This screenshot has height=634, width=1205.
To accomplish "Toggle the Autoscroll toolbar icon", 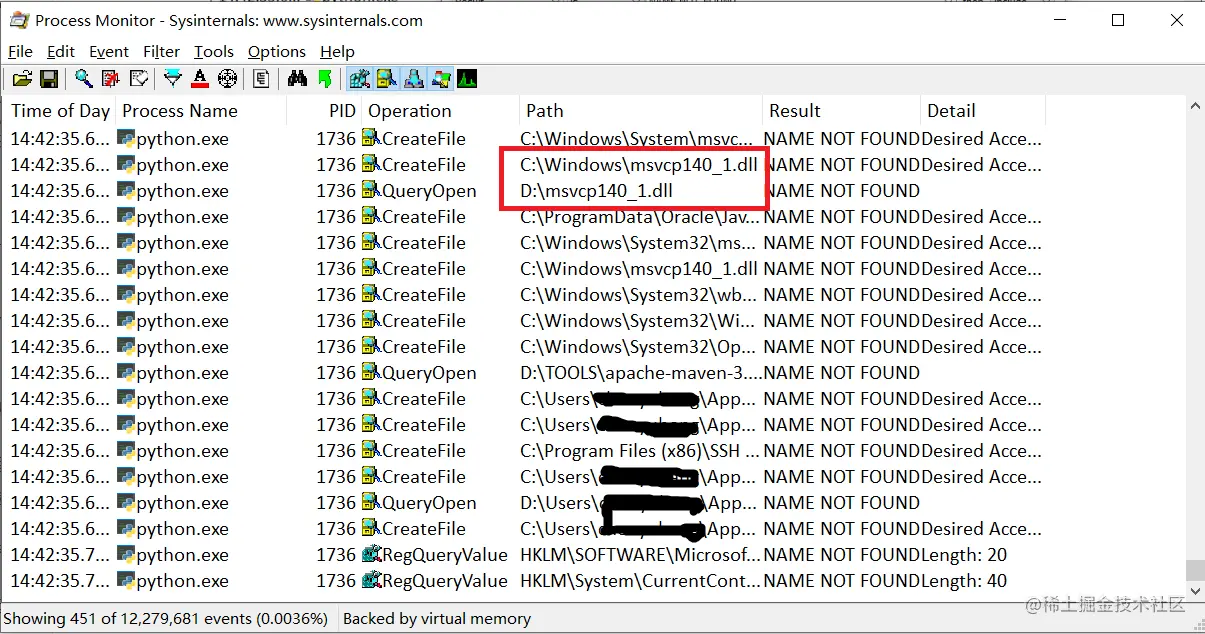I will click(111, 78).
